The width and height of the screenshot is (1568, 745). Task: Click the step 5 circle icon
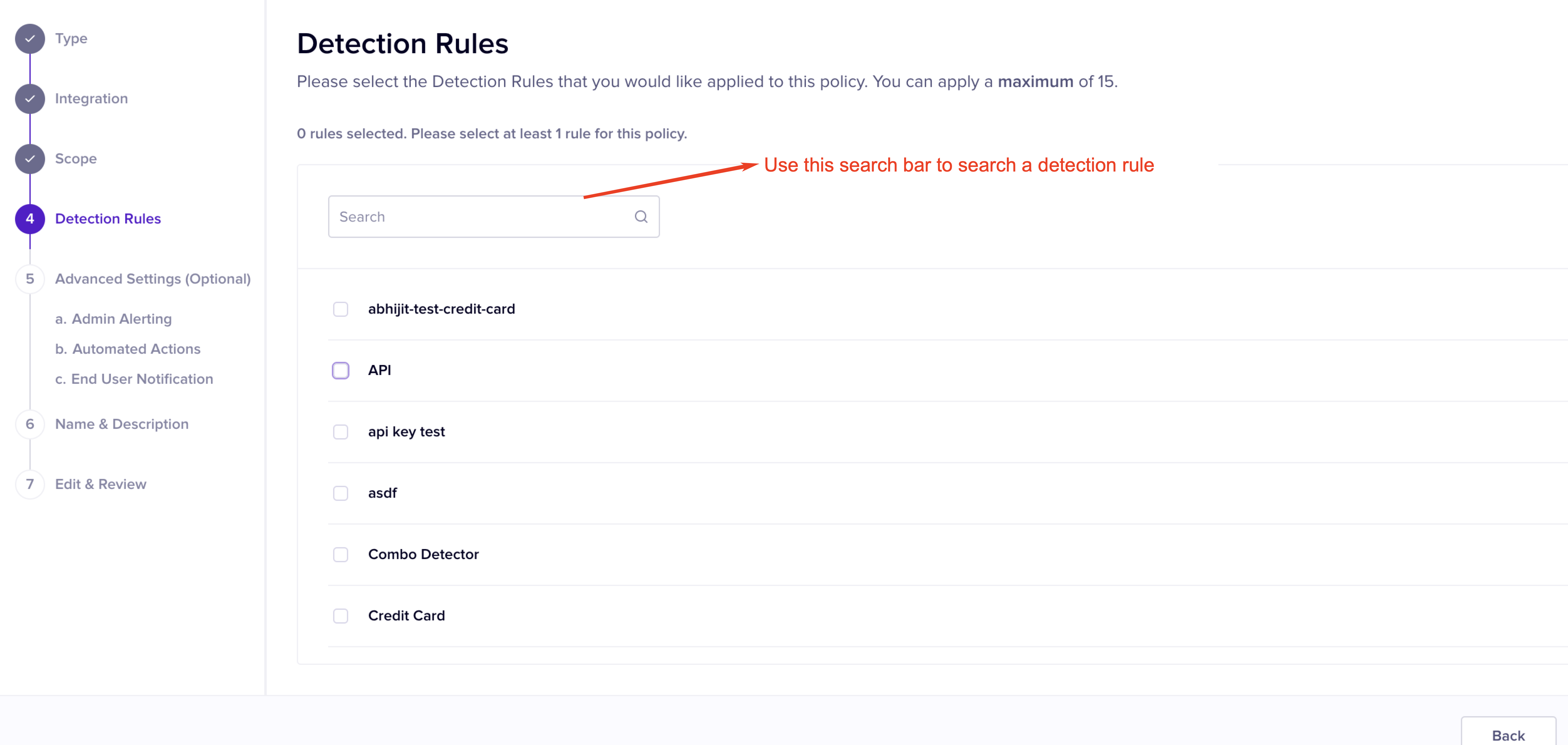pos(30,279)
